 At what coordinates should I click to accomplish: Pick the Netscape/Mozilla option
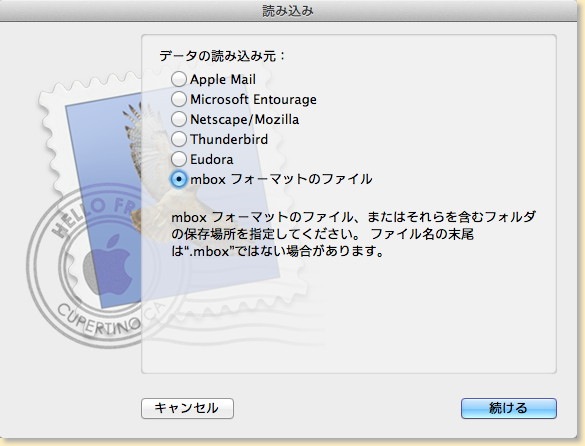coord(179,119)
